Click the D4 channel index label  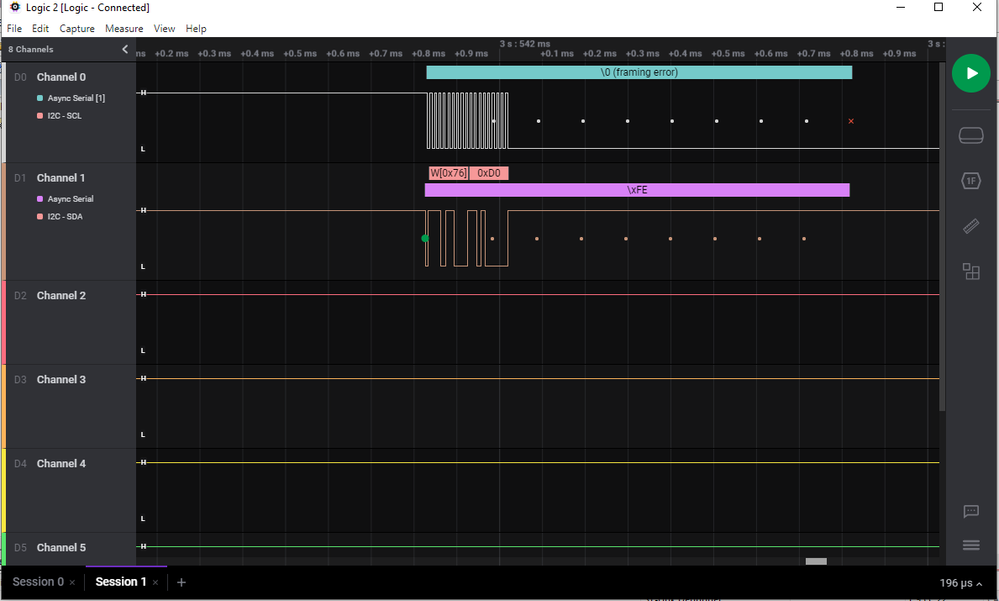[x=20, y=464]
